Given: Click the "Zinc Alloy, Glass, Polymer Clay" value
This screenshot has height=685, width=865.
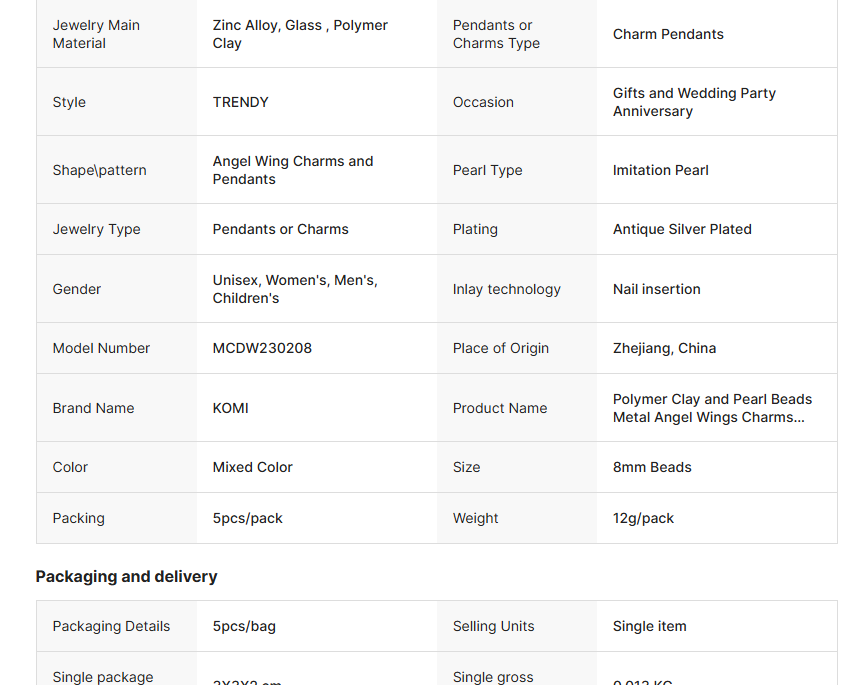Looking at the screenshot, I should (x=300, y=34).
